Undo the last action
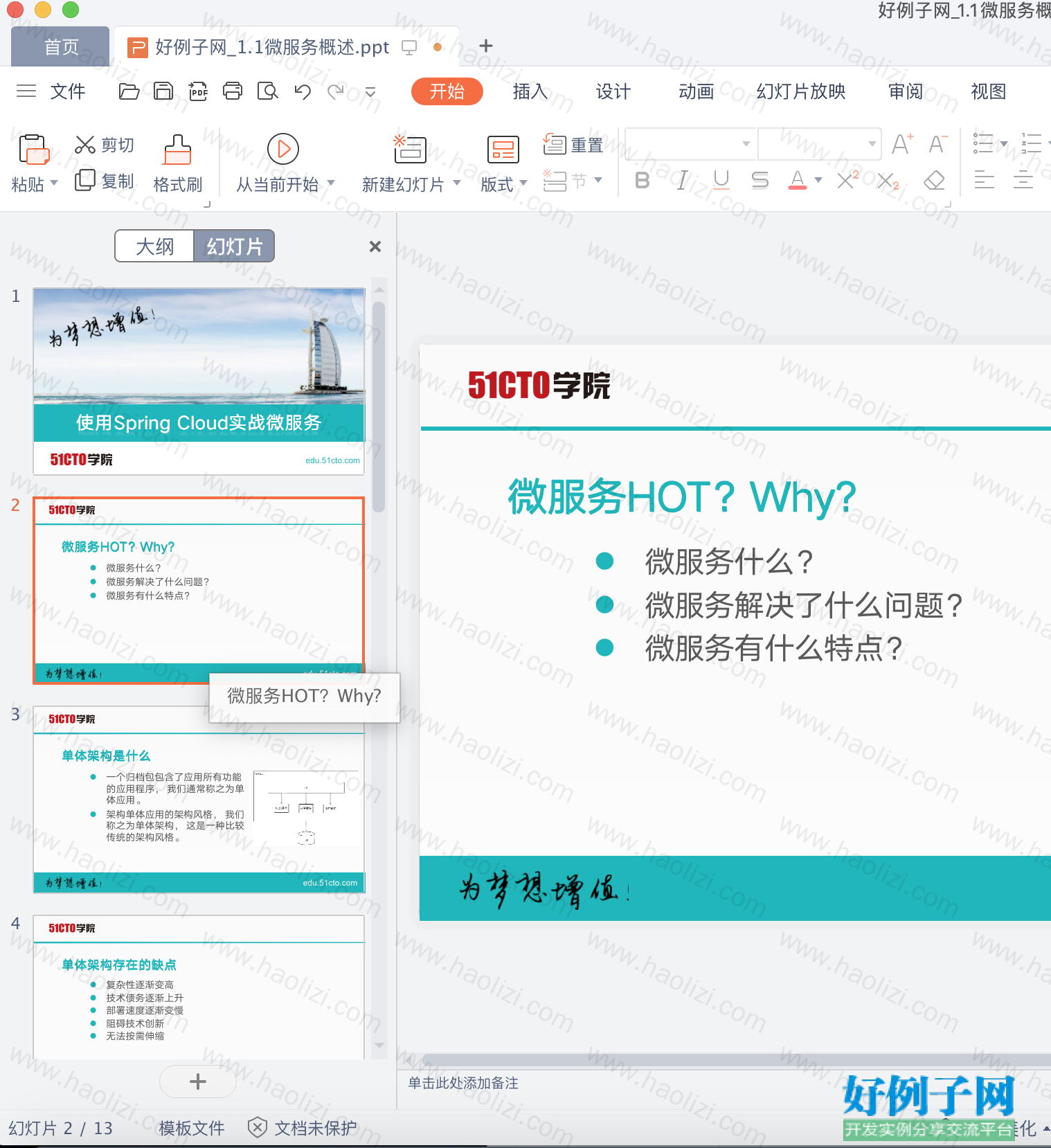This screenshot has width=1051, height=1148. click(x=303, y=91)
